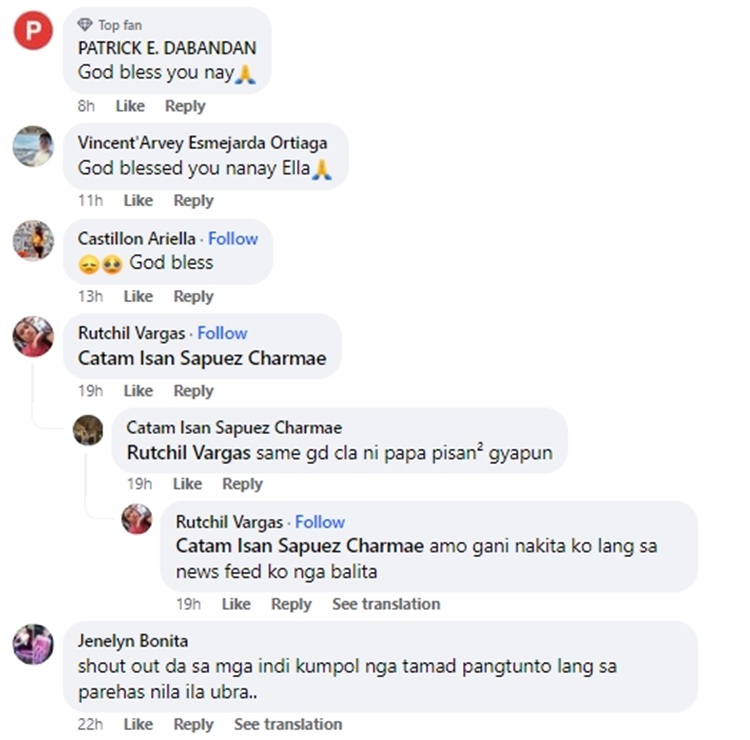This screenshot has height=740, width=750.
Task: Open Jenelyn Bonita's profile name
Action: click(x=133, y=641)
